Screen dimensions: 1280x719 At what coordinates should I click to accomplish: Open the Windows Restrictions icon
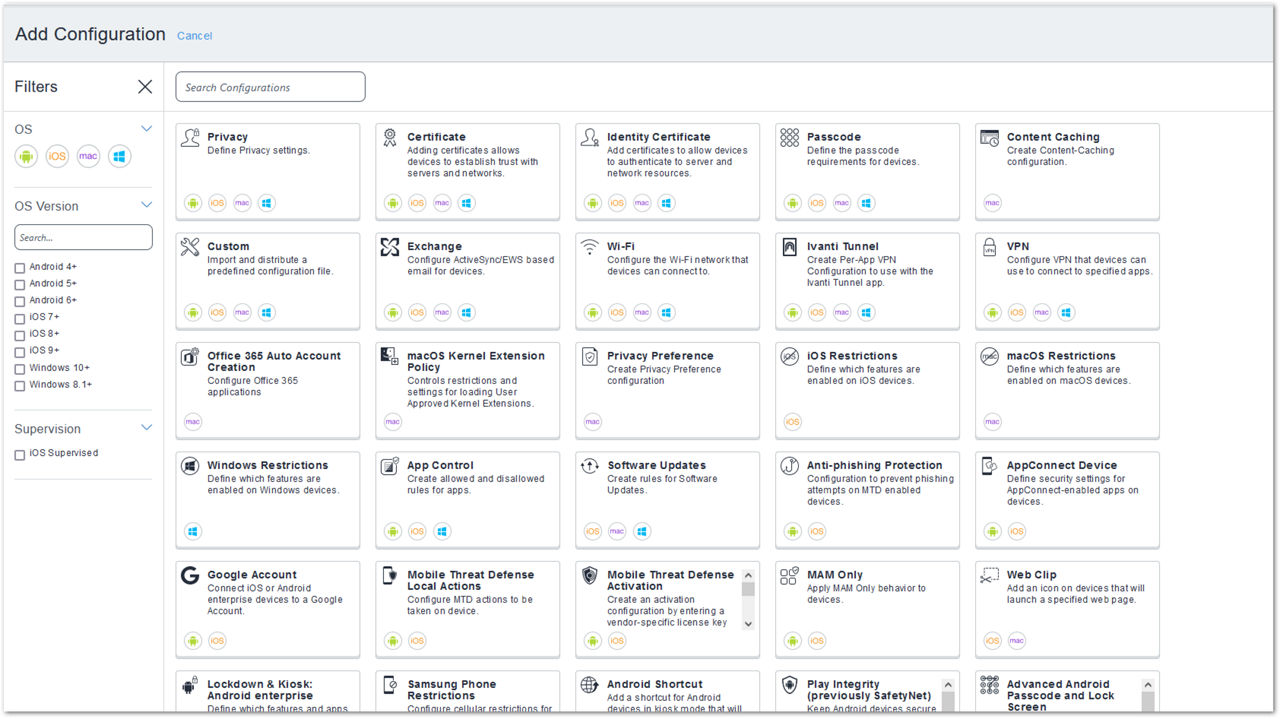point(190,466)
